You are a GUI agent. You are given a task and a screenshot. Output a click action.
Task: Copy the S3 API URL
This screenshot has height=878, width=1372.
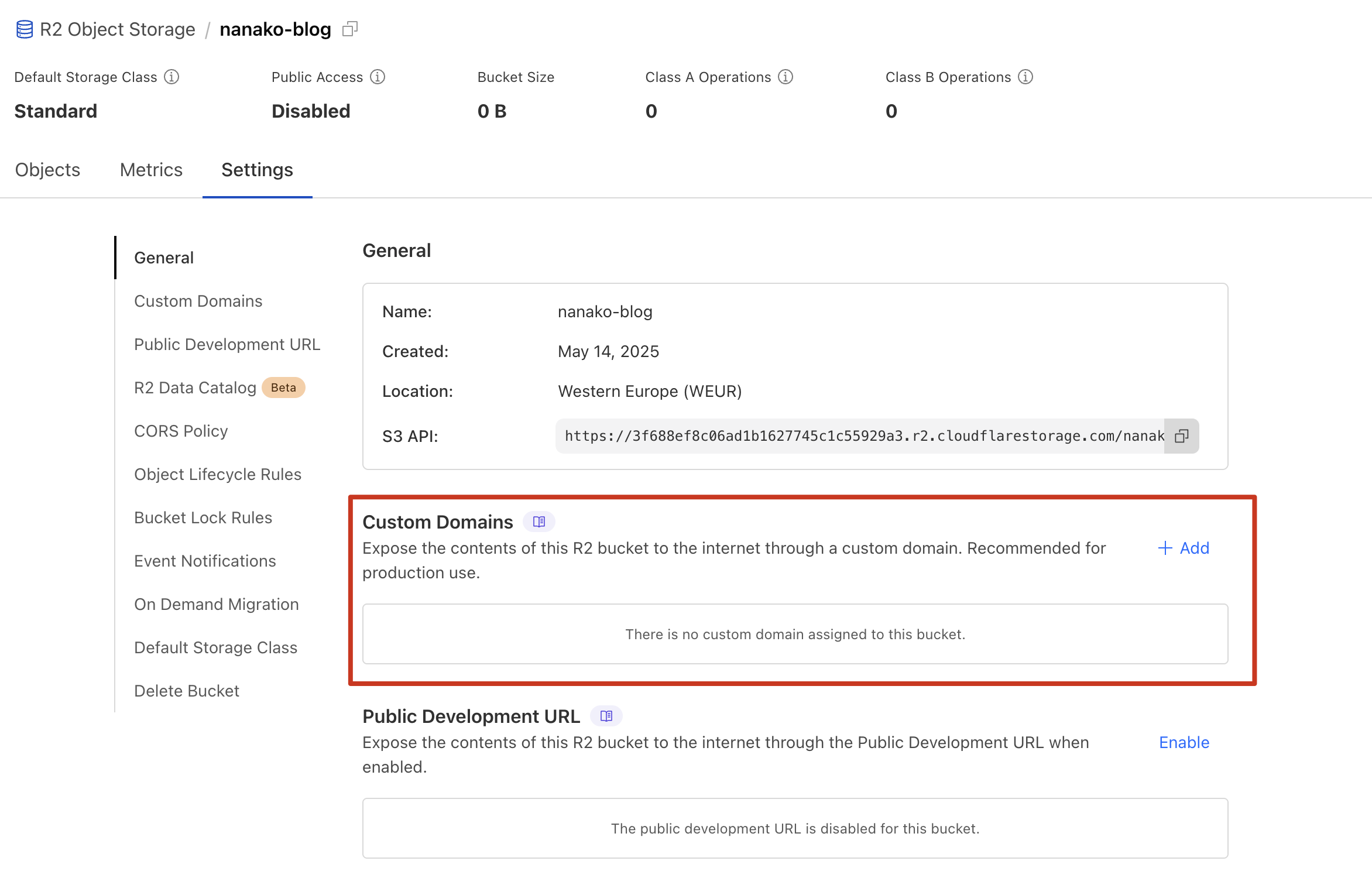(1181, 436)
